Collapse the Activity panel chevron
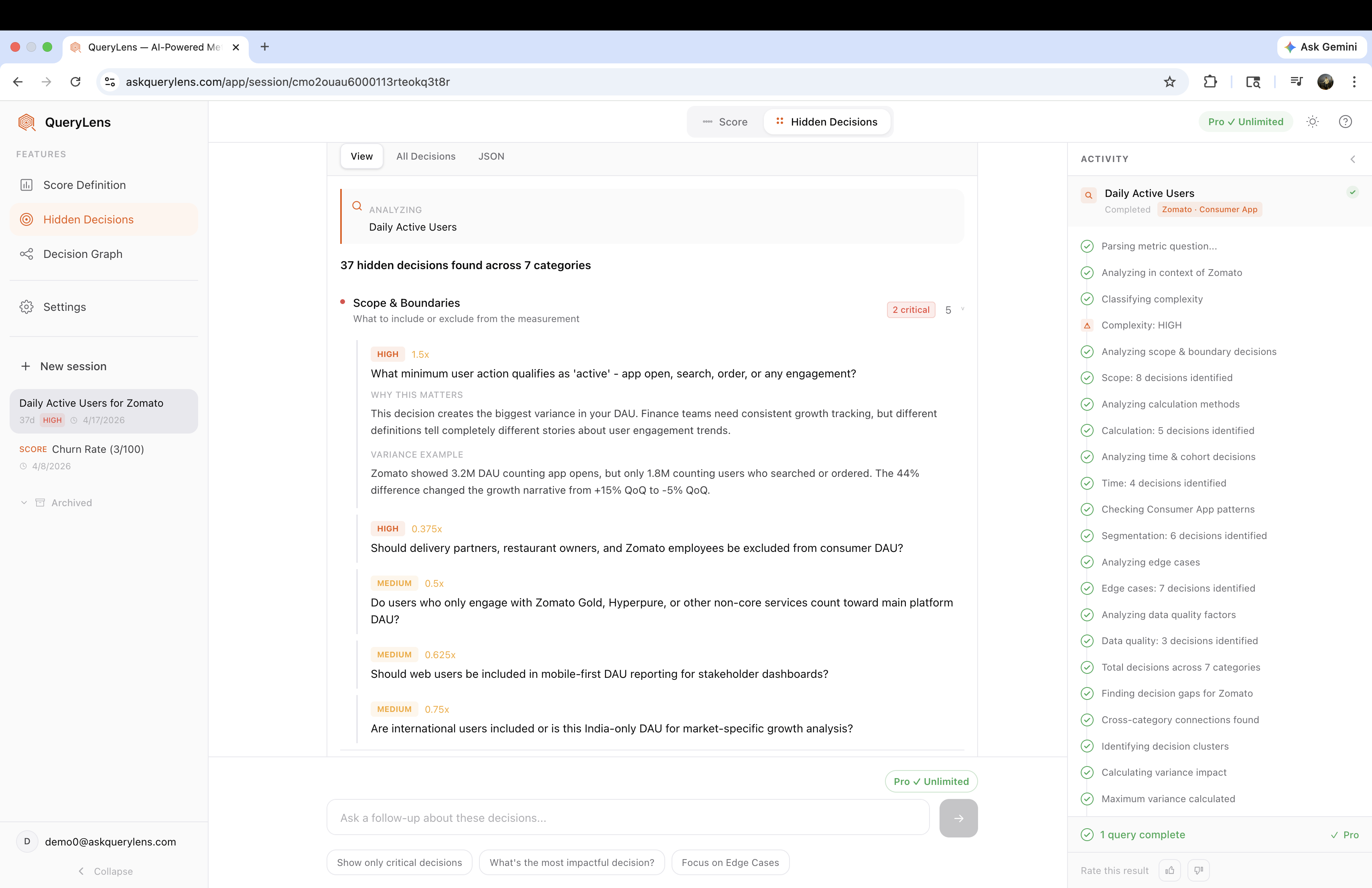Viewport: 1372px width, 888px height. 1352,159
